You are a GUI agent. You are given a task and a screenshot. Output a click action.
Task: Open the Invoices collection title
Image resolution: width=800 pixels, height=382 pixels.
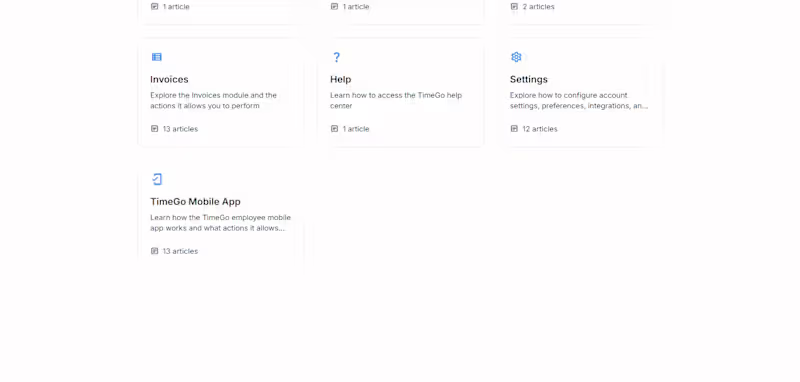(169, 80)
